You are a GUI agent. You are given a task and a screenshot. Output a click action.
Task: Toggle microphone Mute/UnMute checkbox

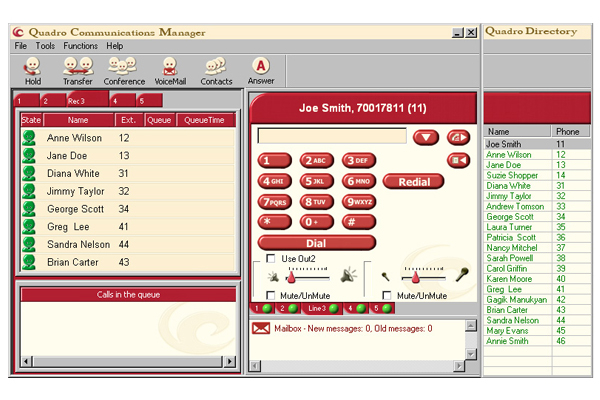click(x=387, y=296)
